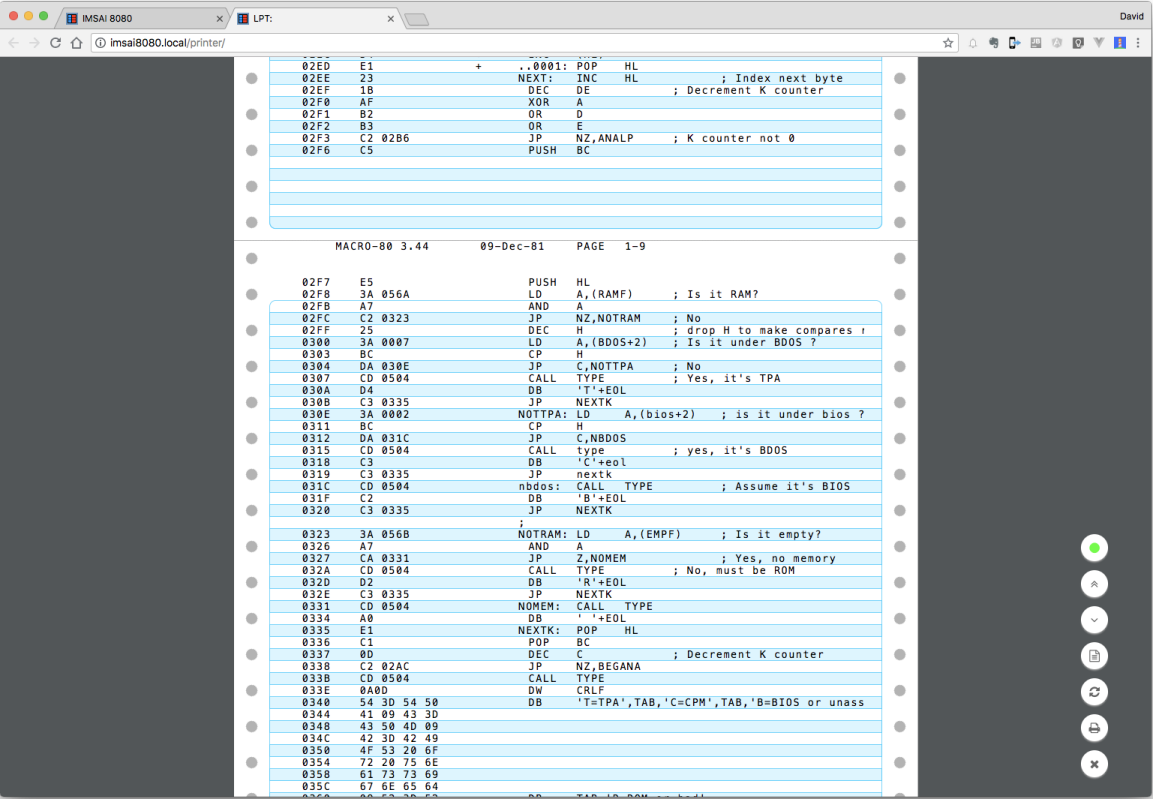Screen dimensions: 1153x799
Task: Click the printer icon floating button
Action: (1094, 728)
